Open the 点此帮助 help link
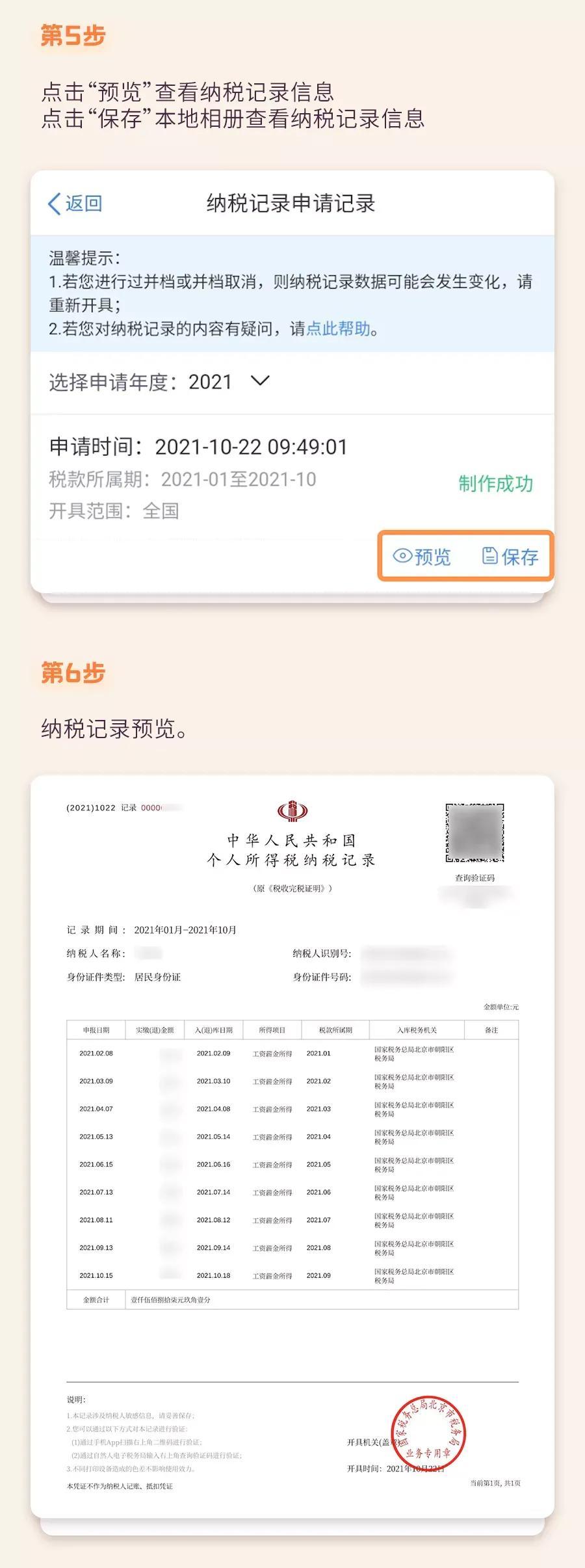Screen dimensions: 585x1568 coord(338,328)
